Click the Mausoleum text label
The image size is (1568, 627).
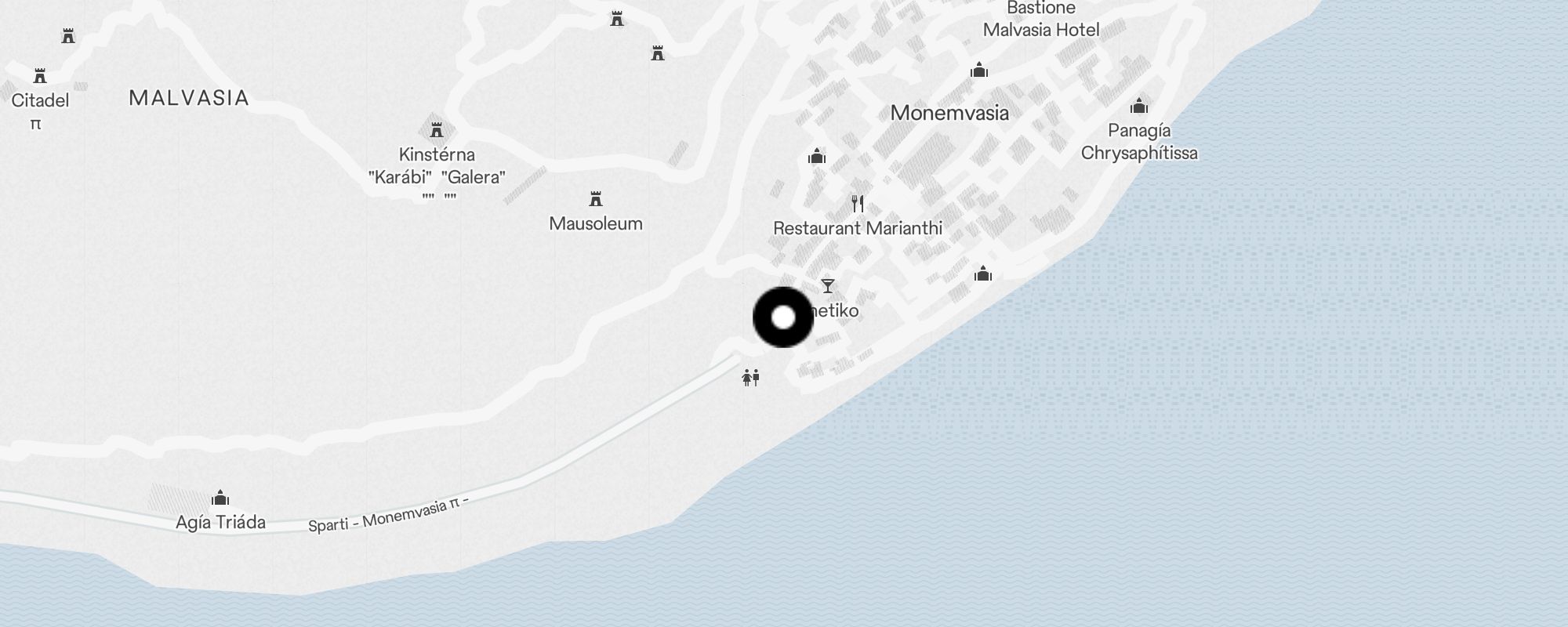596,223
